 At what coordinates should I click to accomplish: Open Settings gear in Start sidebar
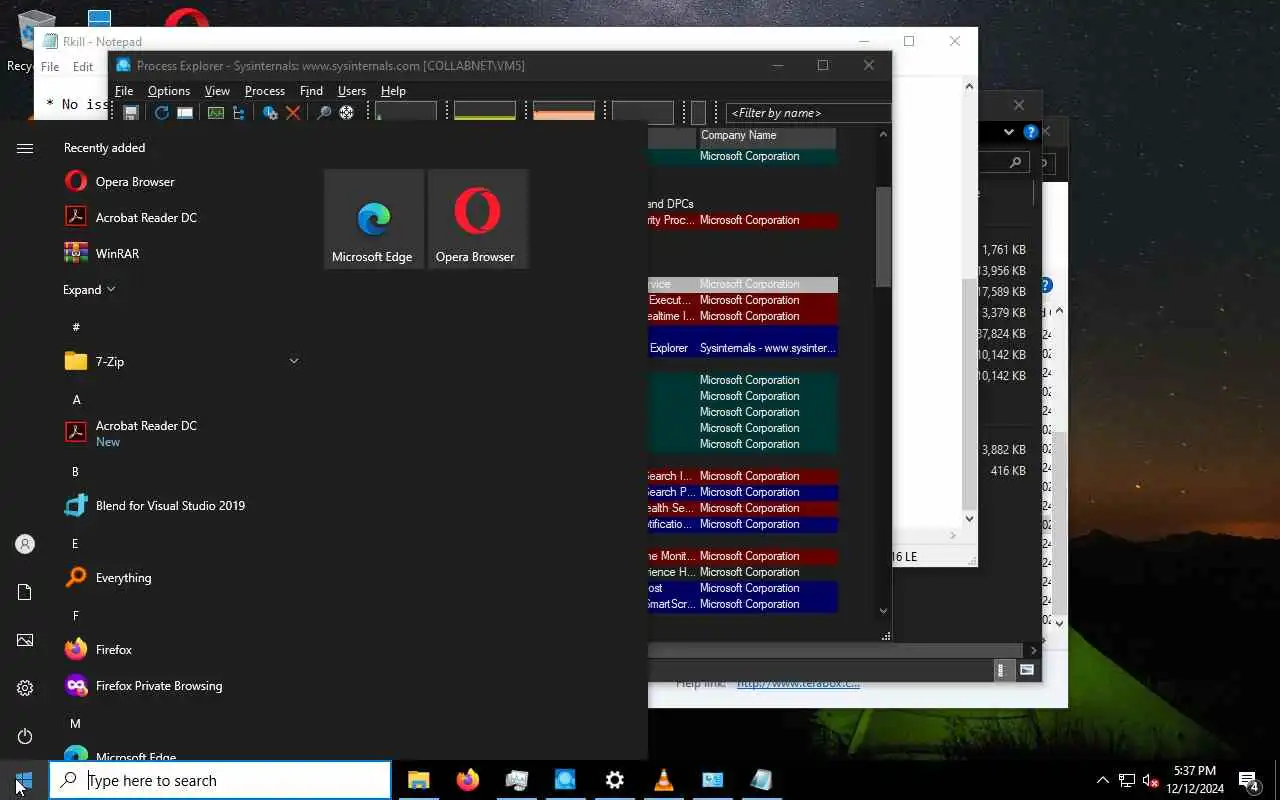click(x=25, y=688)
